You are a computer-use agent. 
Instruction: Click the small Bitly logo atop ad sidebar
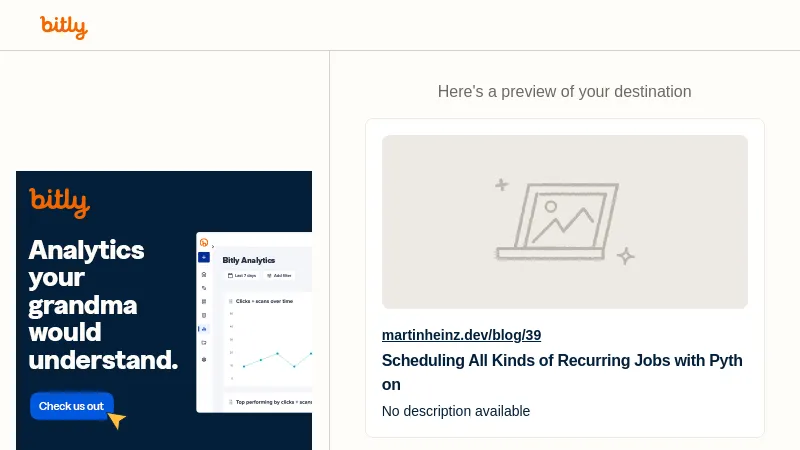click(x=204, y=242)
